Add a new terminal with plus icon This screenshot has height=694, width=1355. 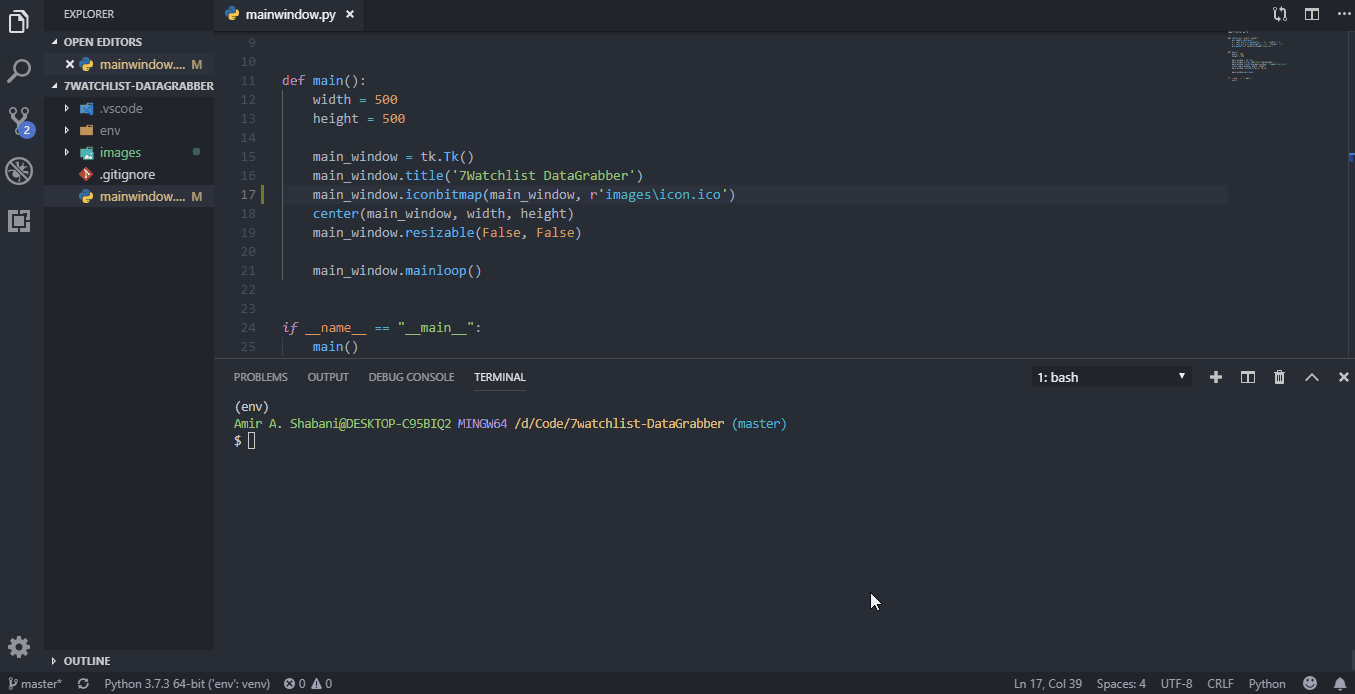point(1215,377)
